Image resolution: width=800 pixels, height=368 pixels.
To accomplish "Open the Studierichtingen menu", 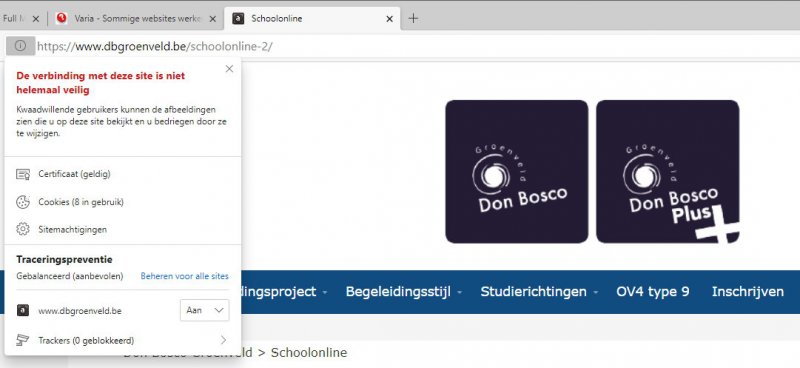I will (533, 292).
